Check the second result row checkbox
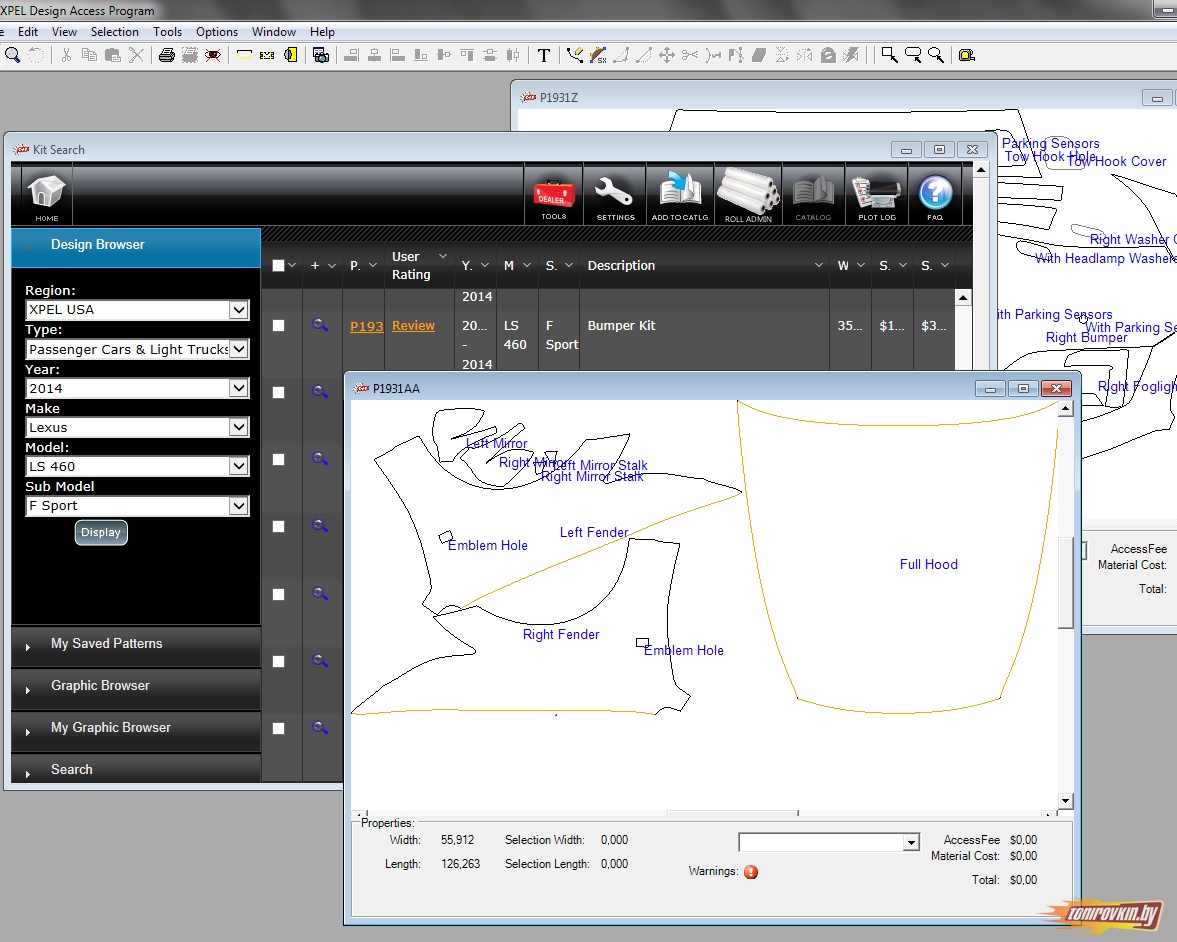1177x942 pixels. point(278,392)
